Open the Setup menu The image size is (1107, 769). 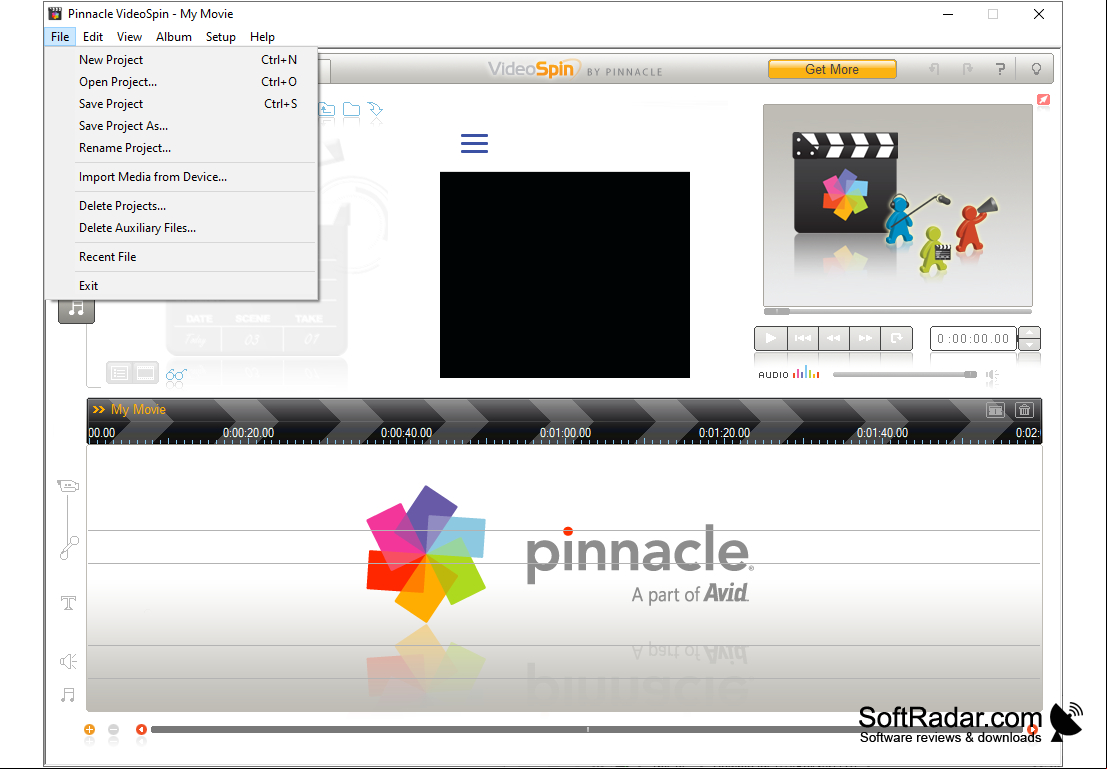pos(220,37)
